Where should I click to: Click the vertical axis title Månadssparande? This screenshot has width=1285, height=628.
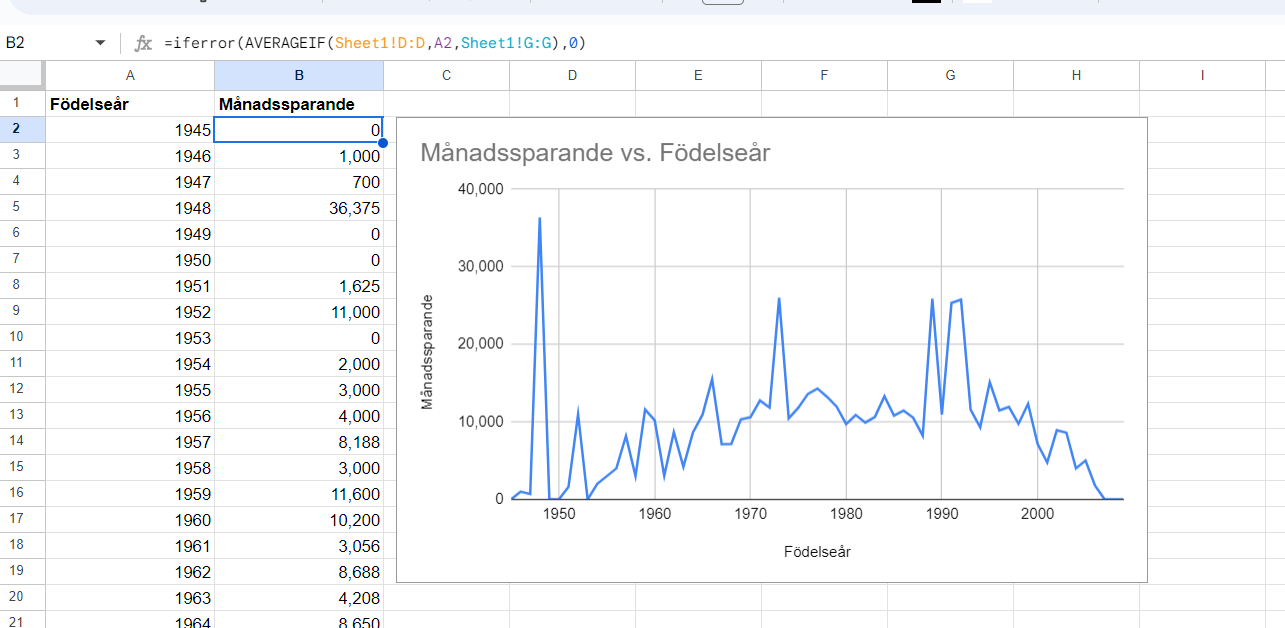(427, 351)
